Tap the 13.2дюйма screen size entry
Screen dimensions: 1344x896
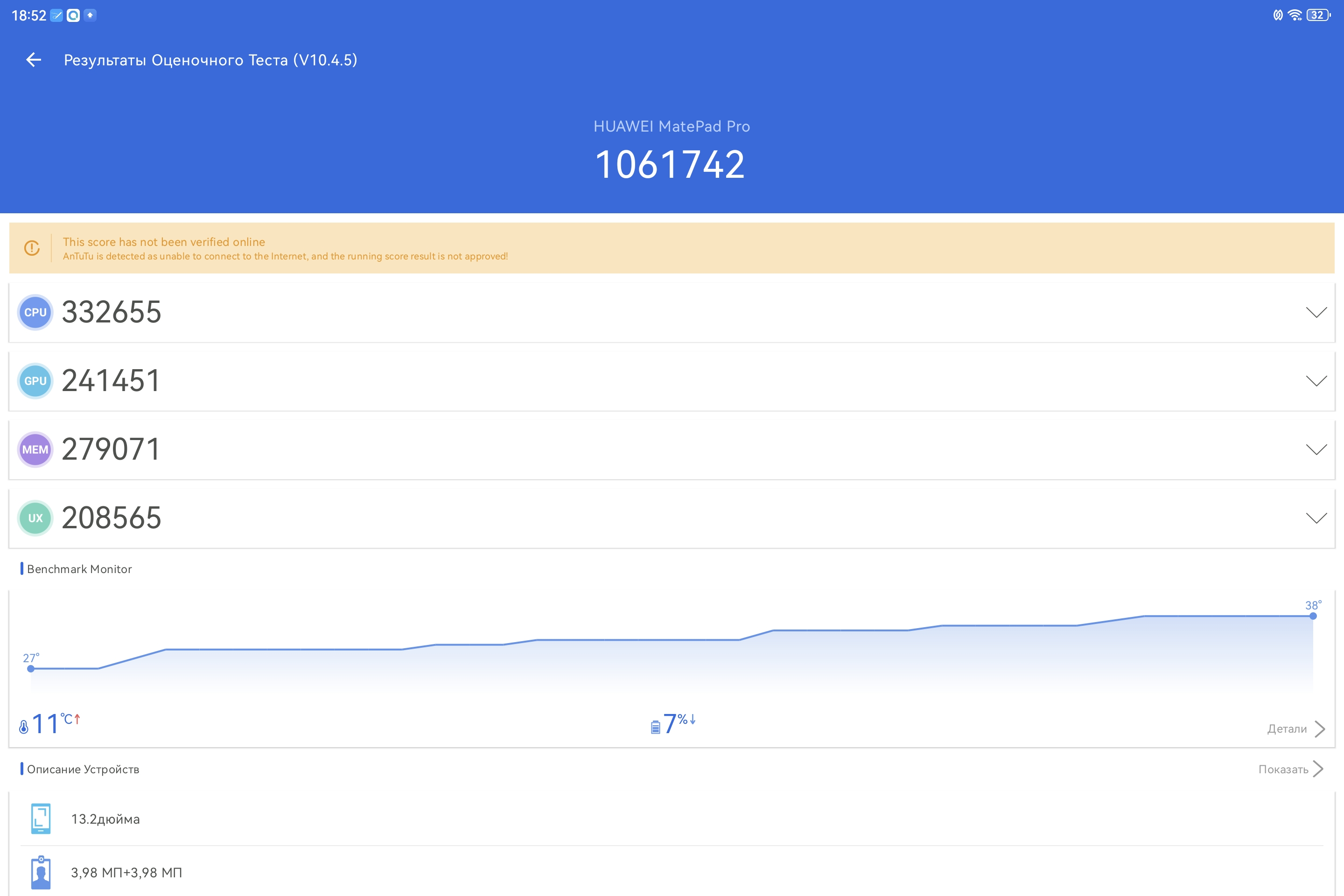[105, 819]
